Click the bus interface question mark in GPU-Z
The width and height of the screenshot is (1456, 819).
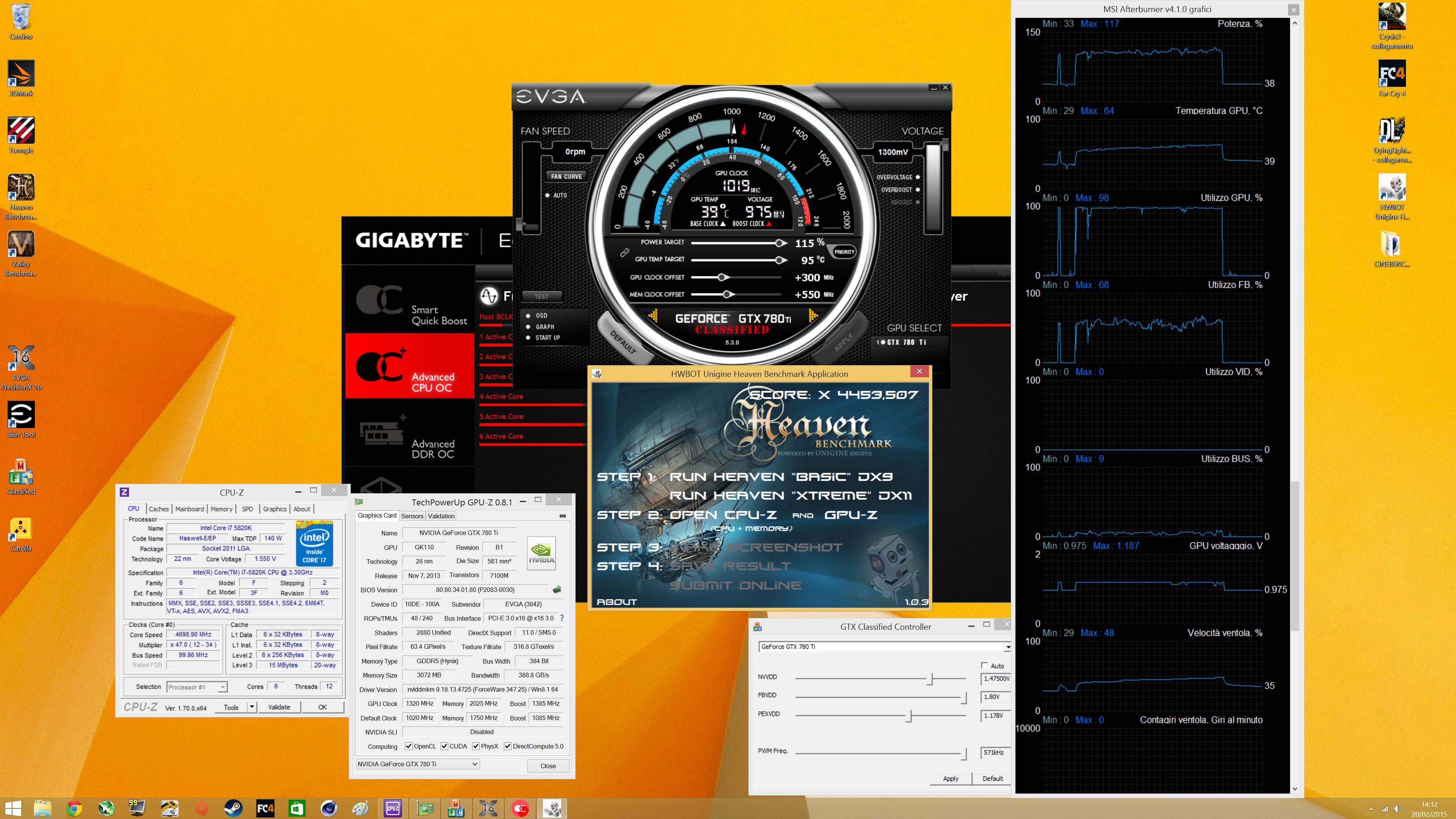pyautogui.click(x=562, y=618)
